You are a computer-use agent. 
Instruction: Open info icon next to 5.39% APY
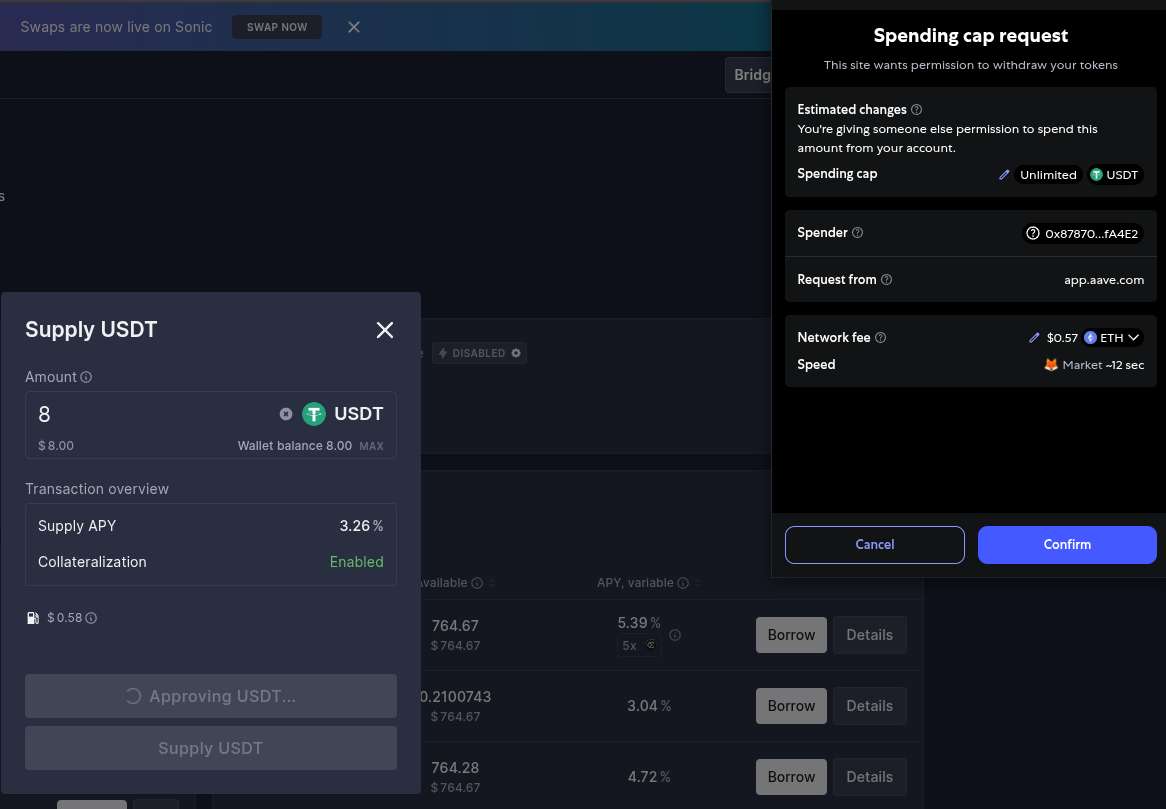675,635
